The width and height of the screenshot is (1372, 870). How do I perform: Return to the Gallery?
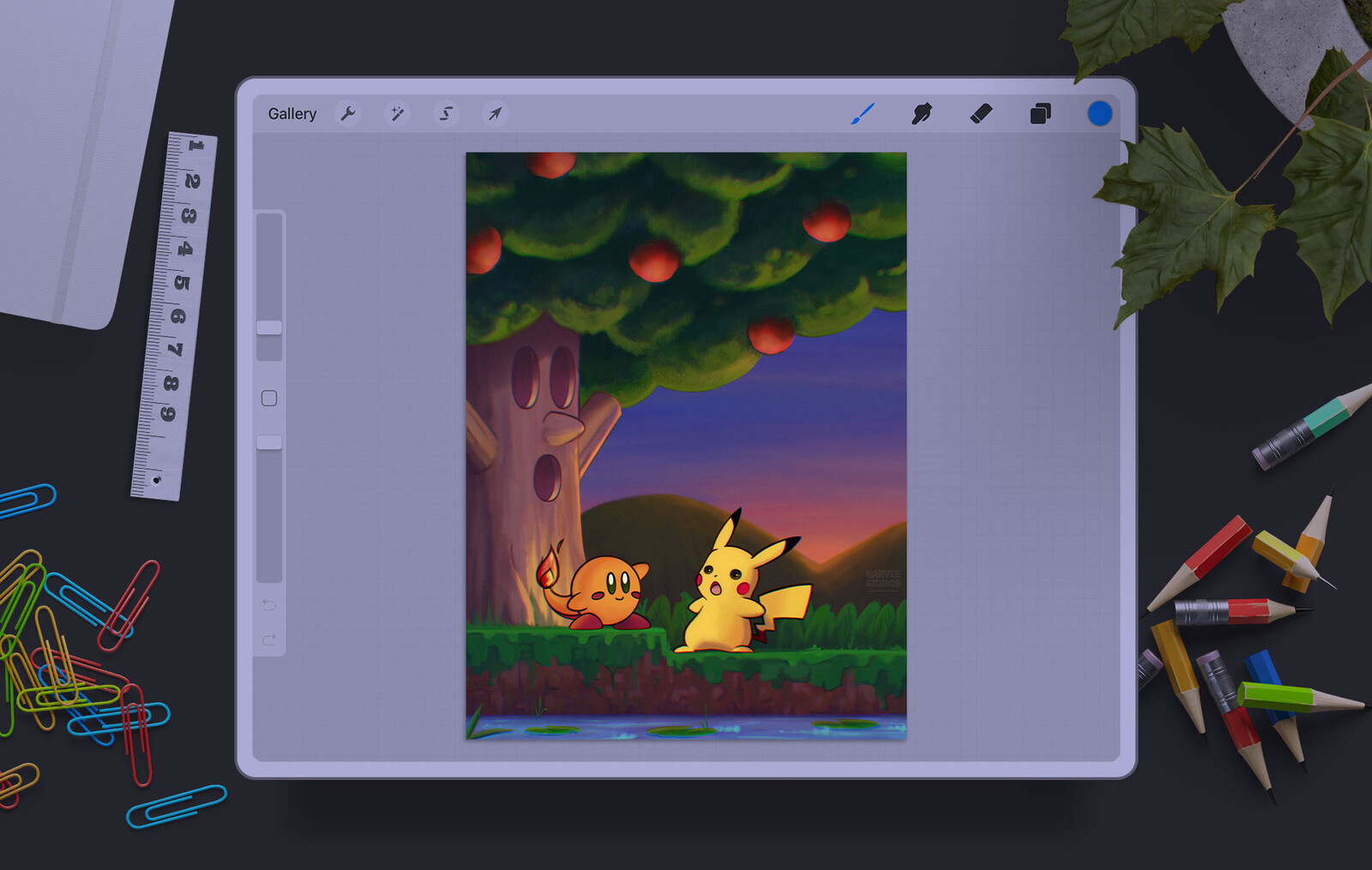tap(292, 114)
